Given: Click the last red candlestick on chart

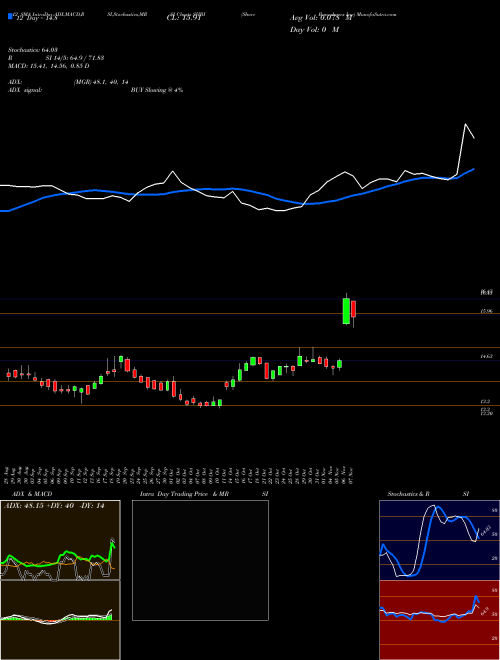Looking at the screenshot, I should [354, 309].
